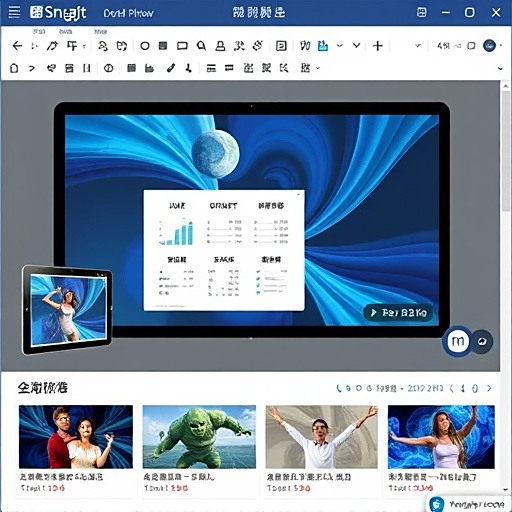Click the round 'm' badge button
Screen dimensions: 512x512
tap(457, 341)
